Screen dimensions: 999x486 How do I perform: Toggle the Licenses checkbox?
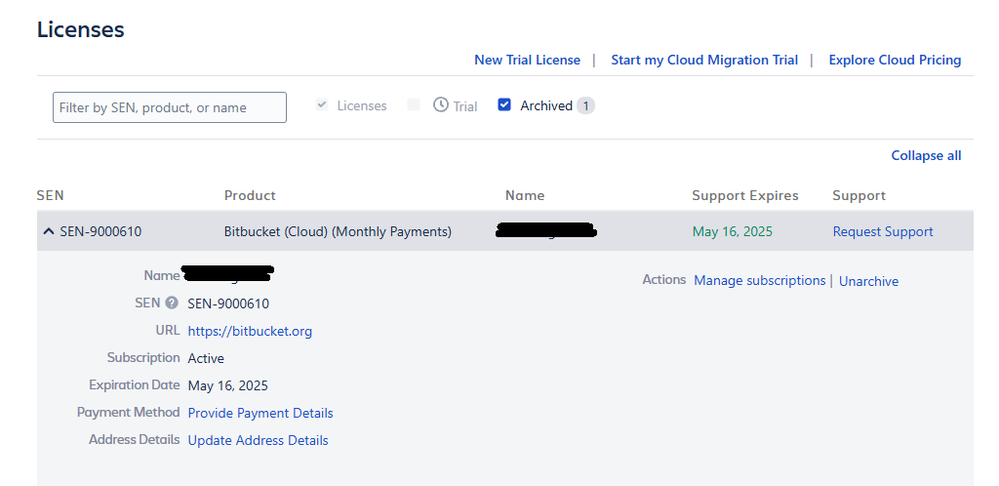tap(322, 105)
